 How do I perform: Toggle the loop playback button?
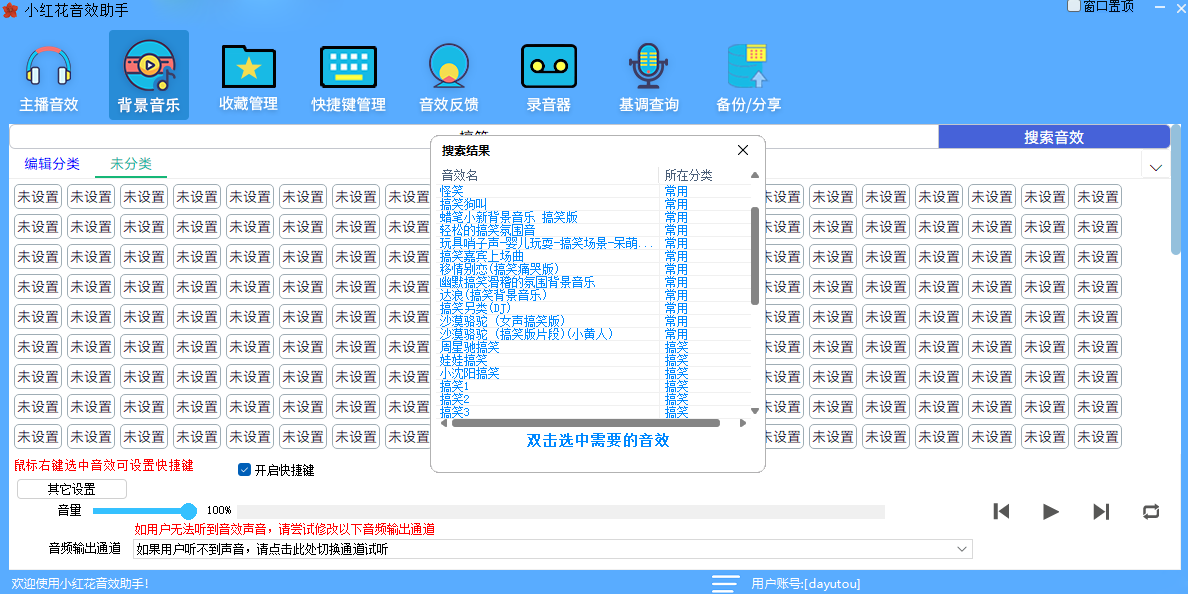click(1151, 512)
